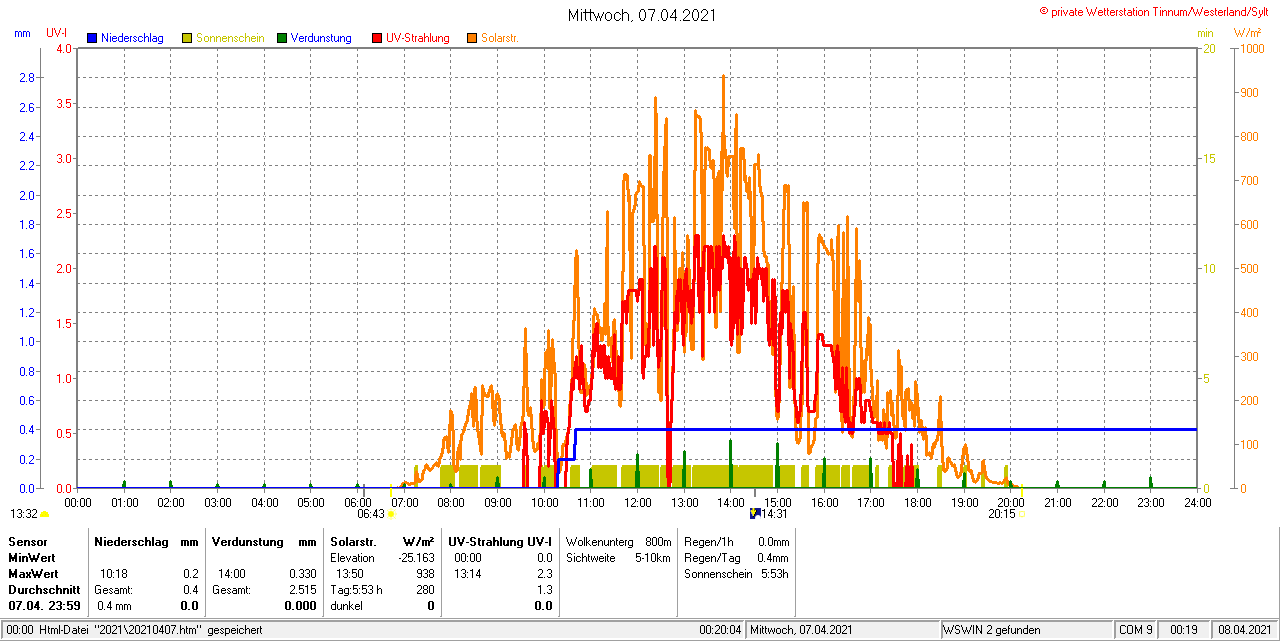Click the Niederschlag mm column header
Viewport: 1280px width, 641px height.
(x=147, y=541)
